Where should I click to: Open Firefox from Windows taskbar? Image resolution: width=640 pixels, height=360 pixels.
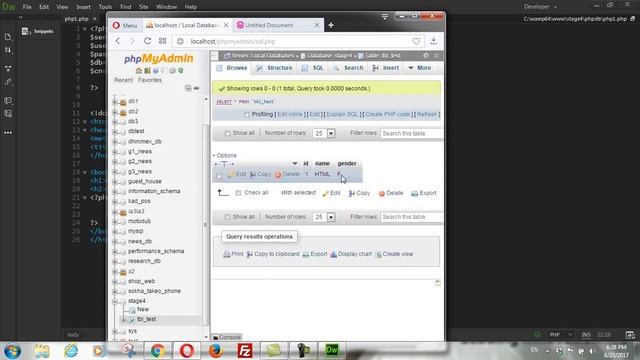point(216,351)
